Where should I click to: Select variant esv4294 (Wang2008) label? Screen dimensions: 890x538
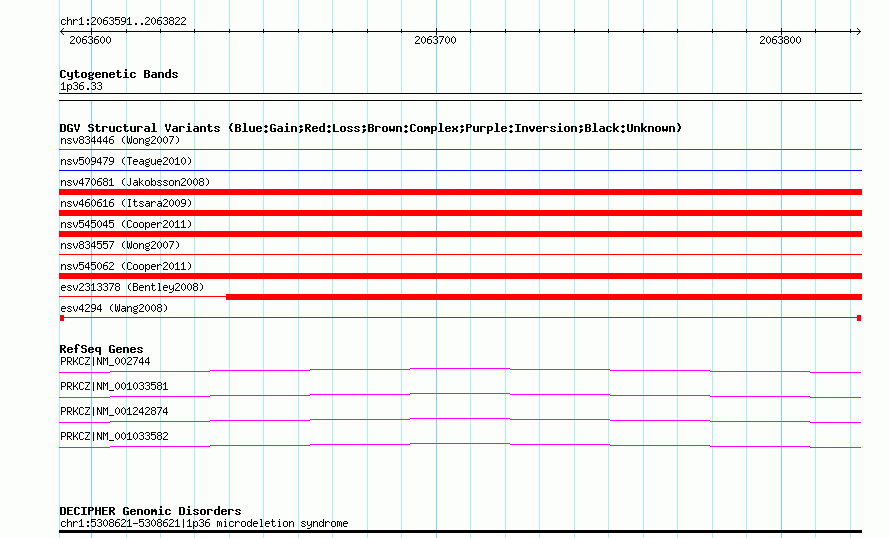[x=114, y=308]
